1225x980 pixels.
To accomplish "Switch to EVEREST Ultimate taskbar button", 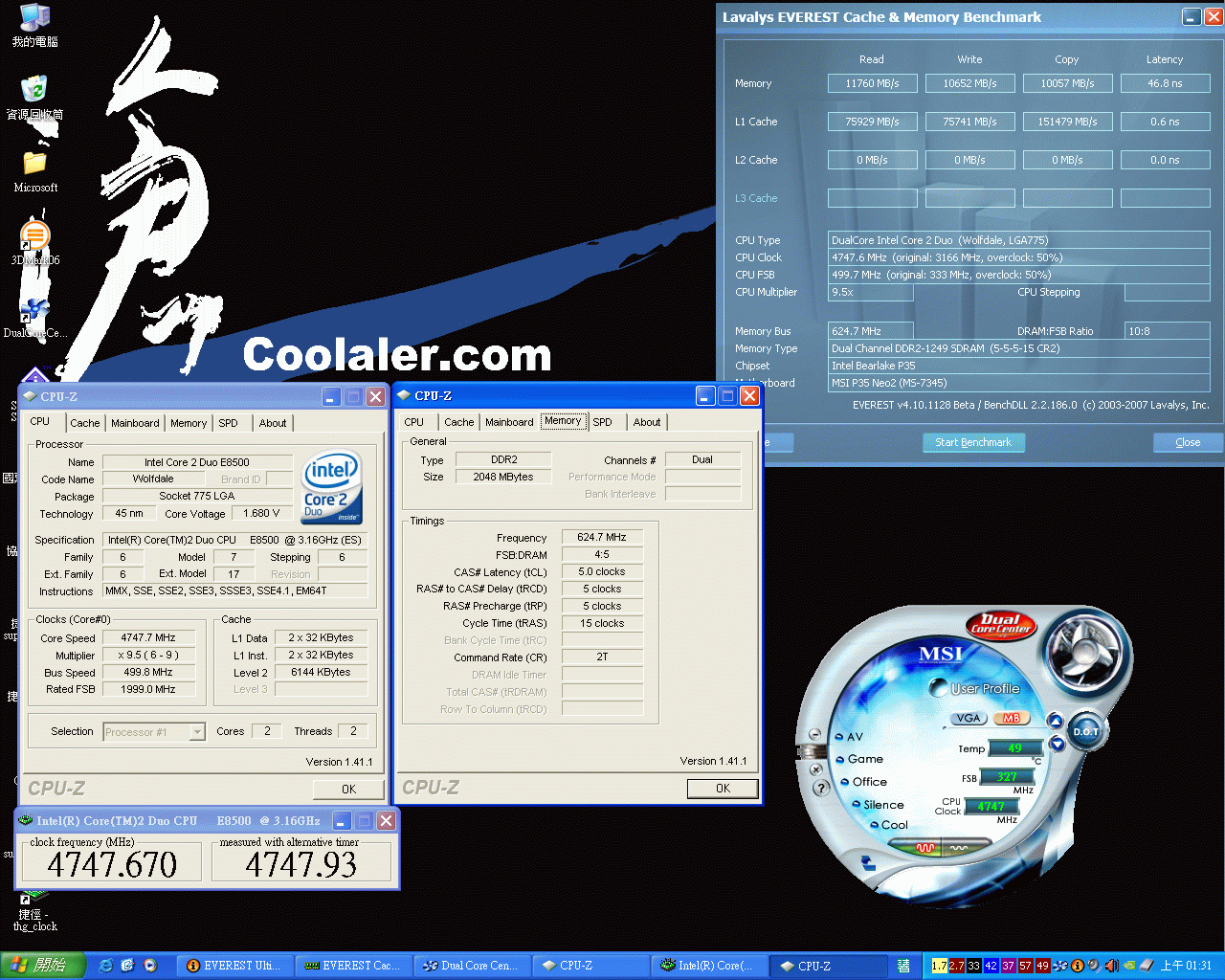I will point(236,966).
